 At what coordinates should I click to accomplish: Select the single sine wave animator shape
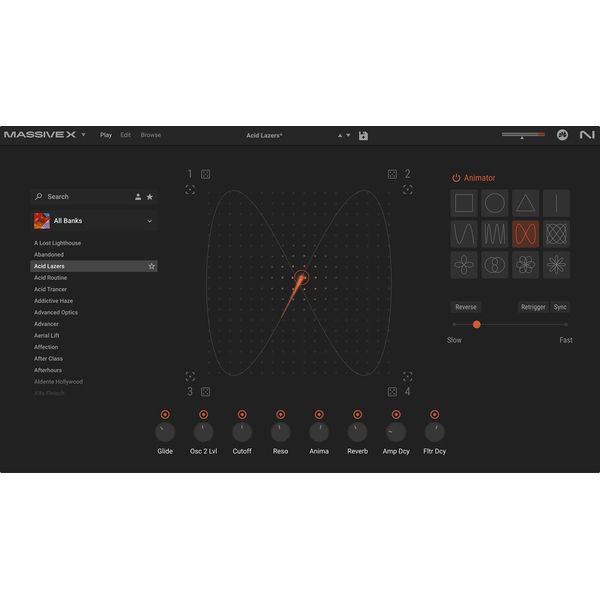point(464,234)
